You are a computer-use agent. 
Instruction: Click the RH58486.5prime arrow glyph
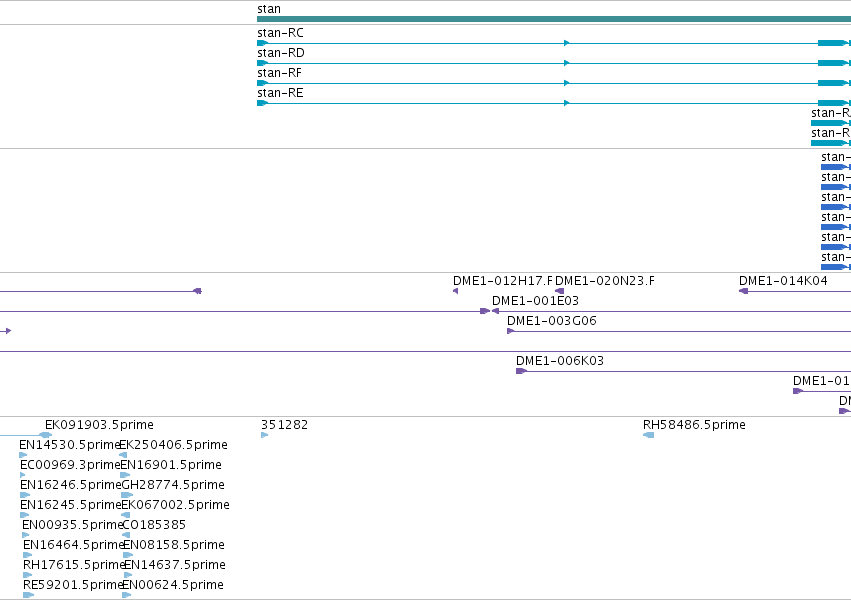pyautogui.click(x=649, y=436)
